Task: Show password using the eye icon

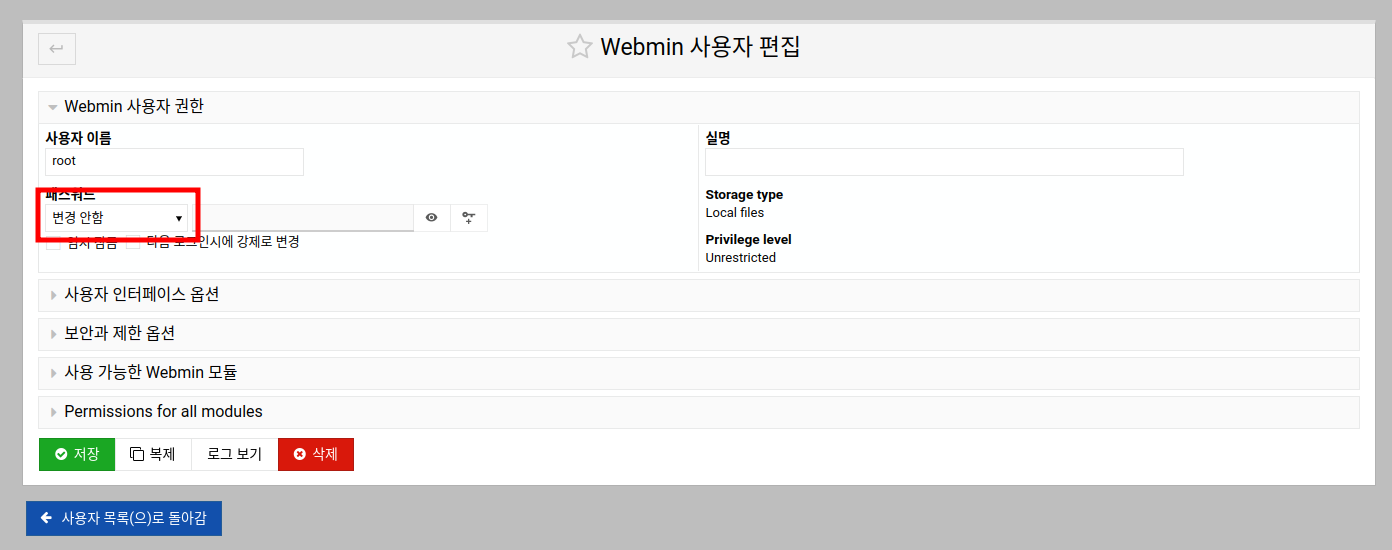Action: coord(431,217)
